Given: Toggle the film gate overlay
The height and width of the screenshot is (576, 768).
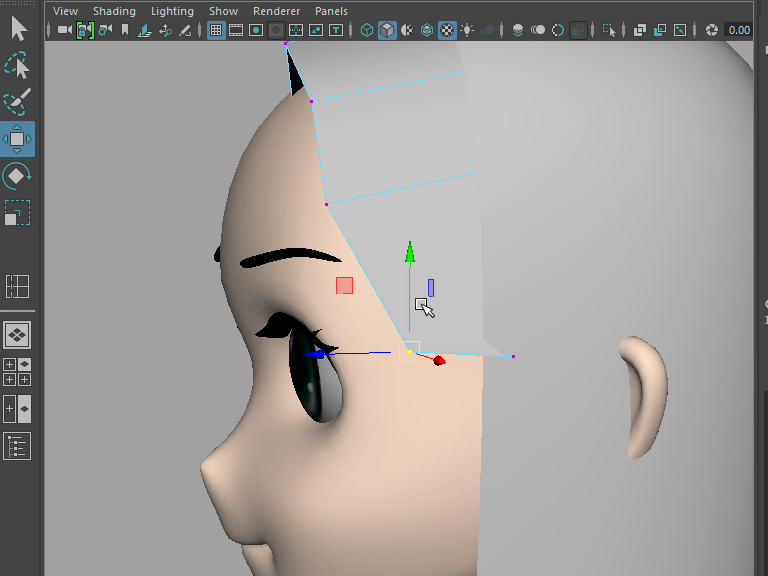Looking at the screenshot, I should [236, 31].
